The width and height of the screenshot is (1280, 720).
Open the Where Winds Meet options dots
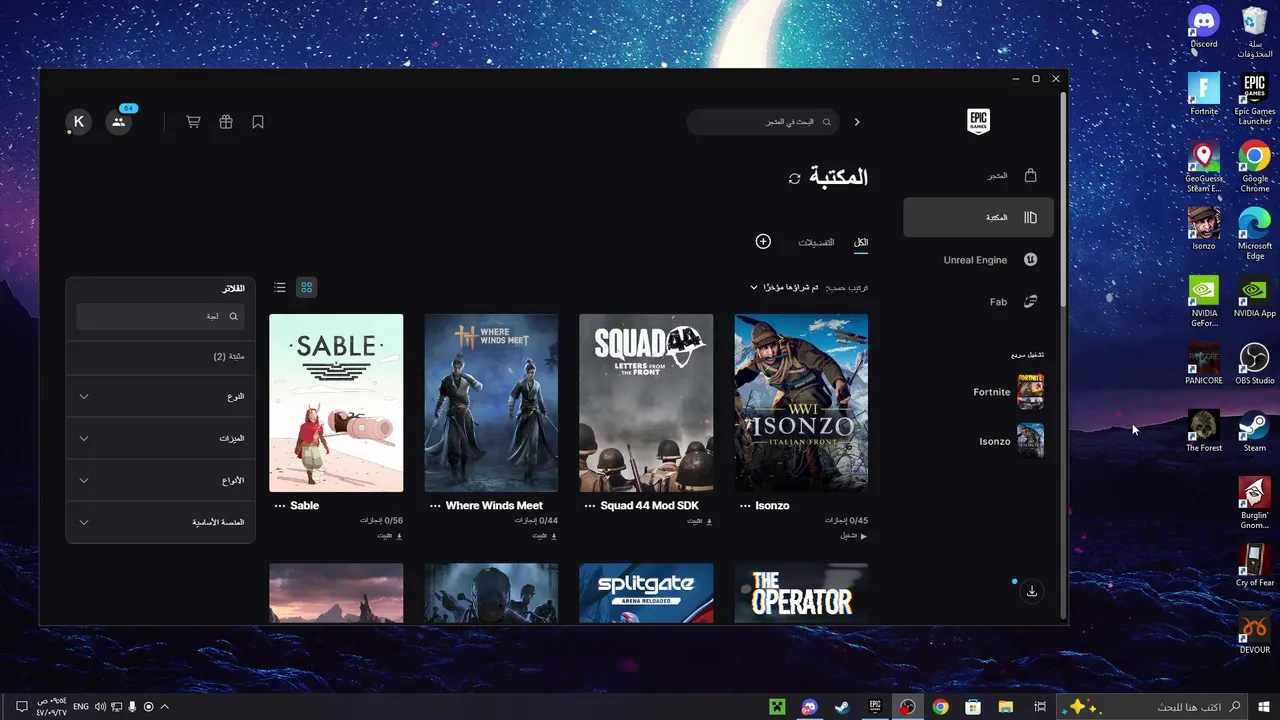pyautogui.click(x=435, y=506)
